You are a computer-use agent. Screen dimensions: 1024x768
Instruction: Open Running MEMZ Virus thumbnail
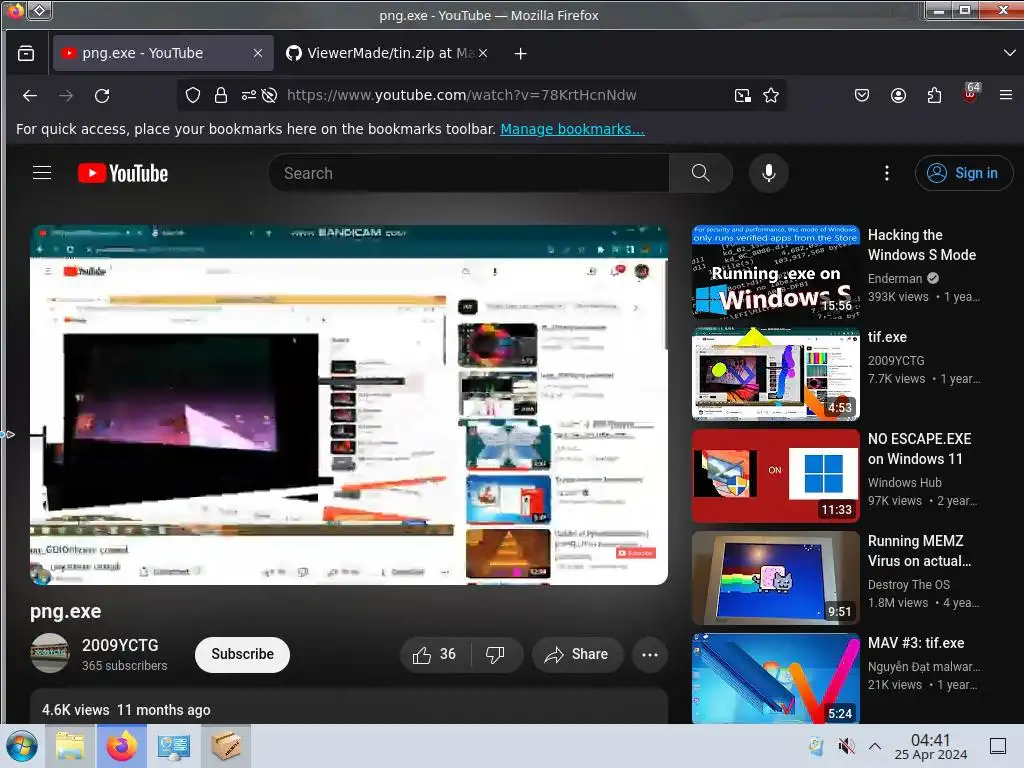pyautogui.click(x=775, y=578)
